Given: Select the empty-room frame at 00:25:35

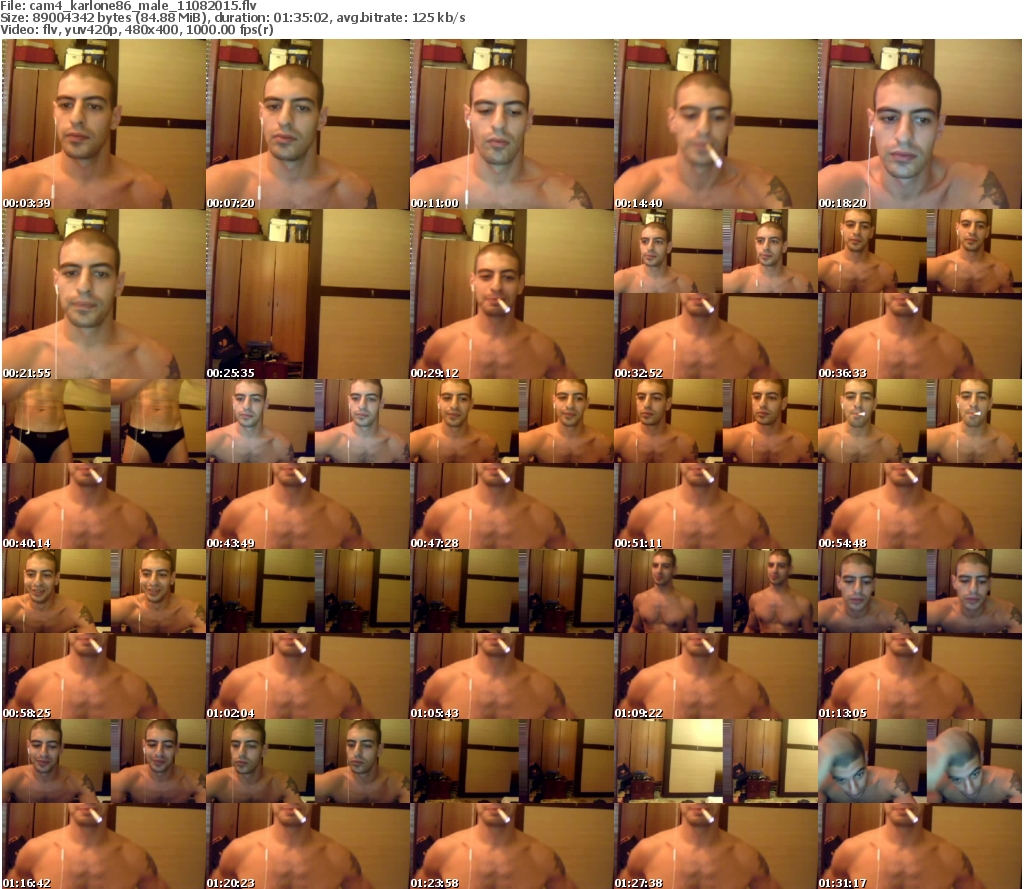Looking at the screenshot, I should tap(308, 294).
